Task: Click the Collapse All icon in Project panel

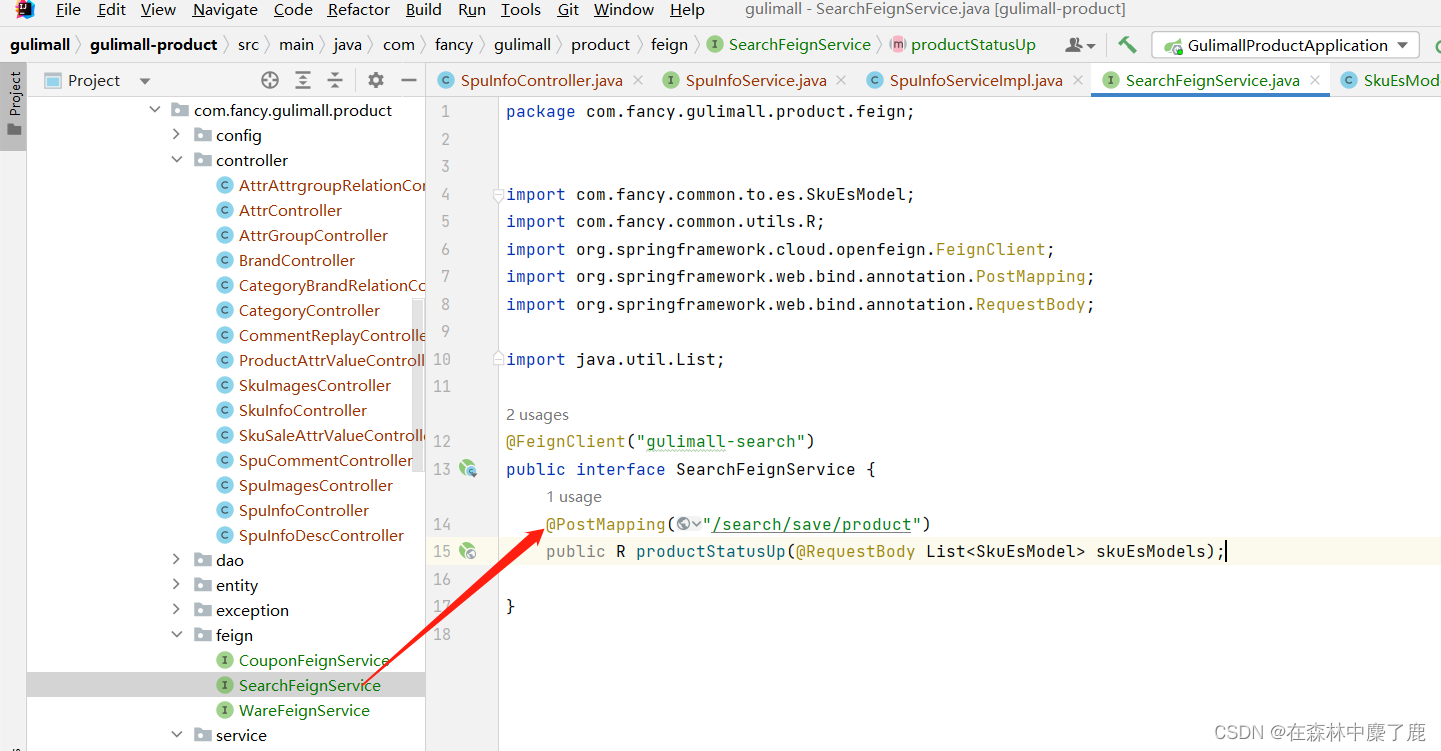Action: click(x=335, y=80)
